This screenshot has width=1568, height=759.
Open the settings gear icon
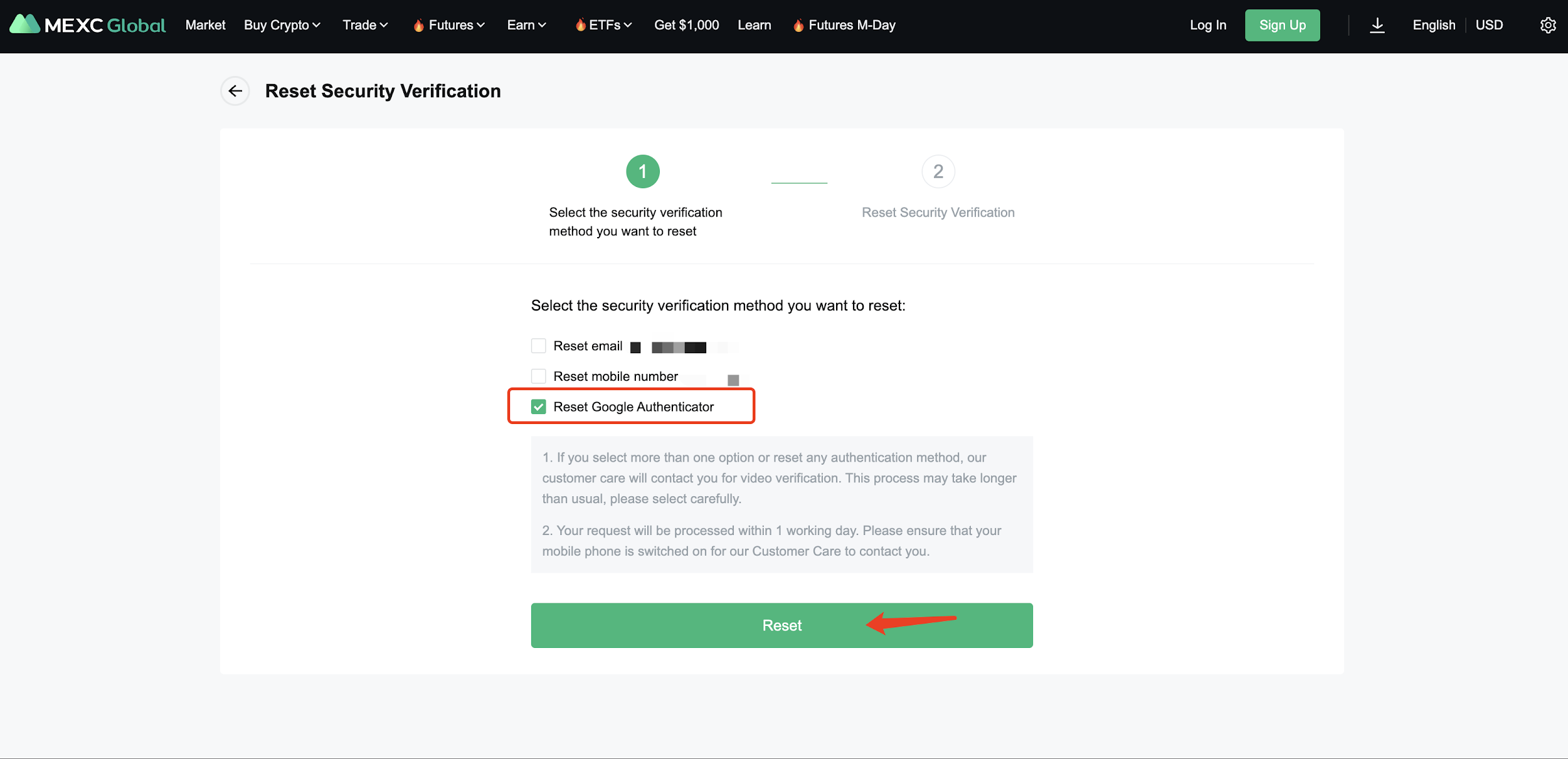[x=1548, y=25]
